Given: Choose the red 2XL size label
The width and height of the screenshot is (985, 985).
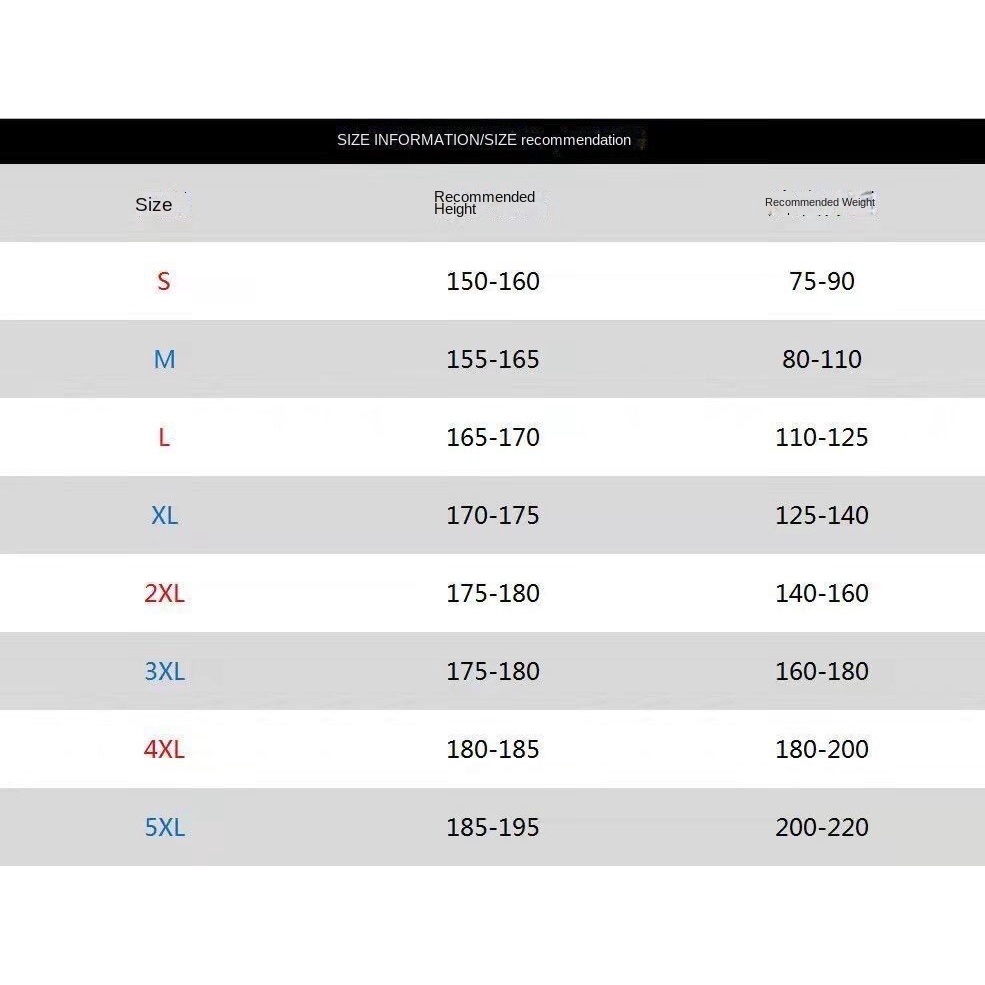Looking at the screenshot, I should 164,593.
